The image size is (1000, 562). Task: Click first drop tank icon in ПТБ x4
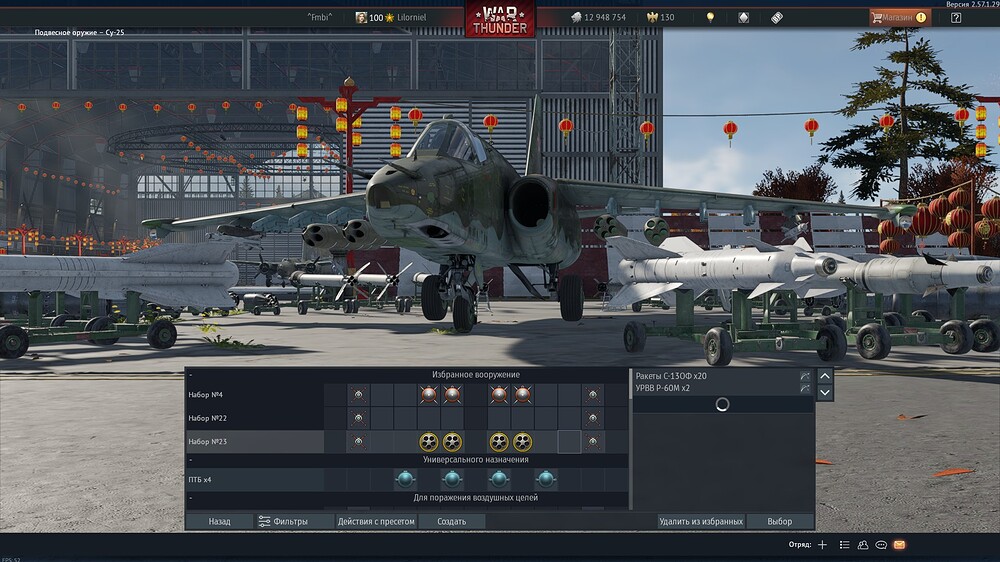(405, 479)
